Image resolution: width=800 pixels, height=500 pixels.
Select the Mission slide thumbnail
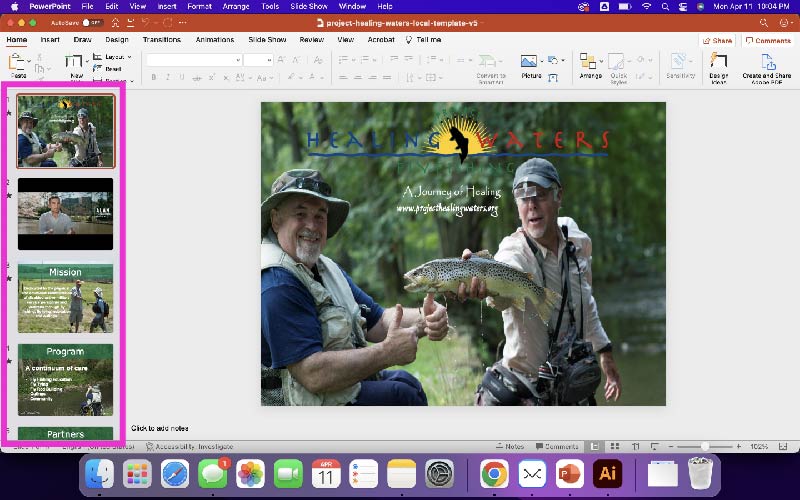tap(65, 298)
